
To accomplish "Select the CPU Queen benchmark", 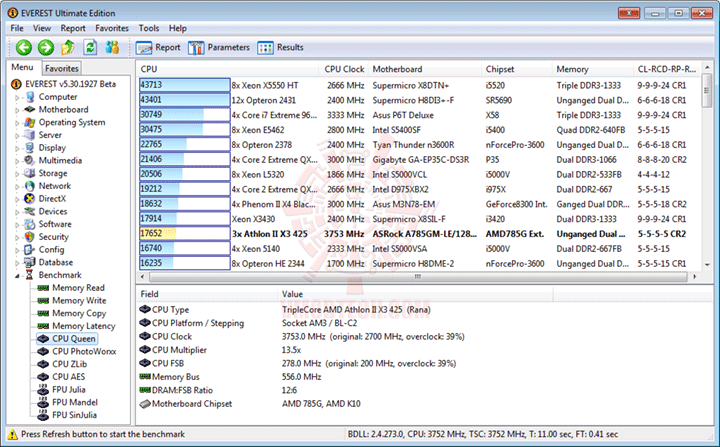I will 73,339.
